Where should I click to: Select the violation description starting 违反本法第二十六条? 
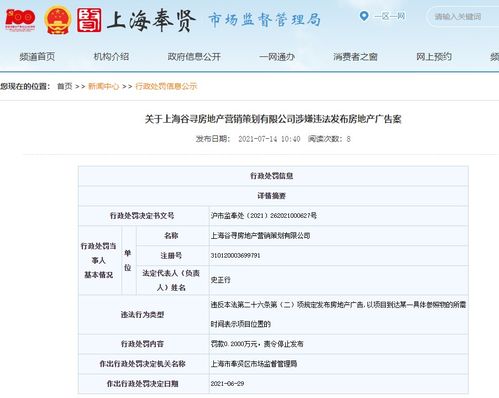point(338,314)
